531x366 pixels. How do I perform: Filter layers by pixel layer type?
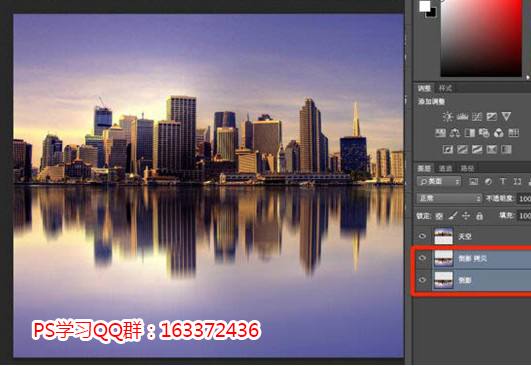coord(473,182)
